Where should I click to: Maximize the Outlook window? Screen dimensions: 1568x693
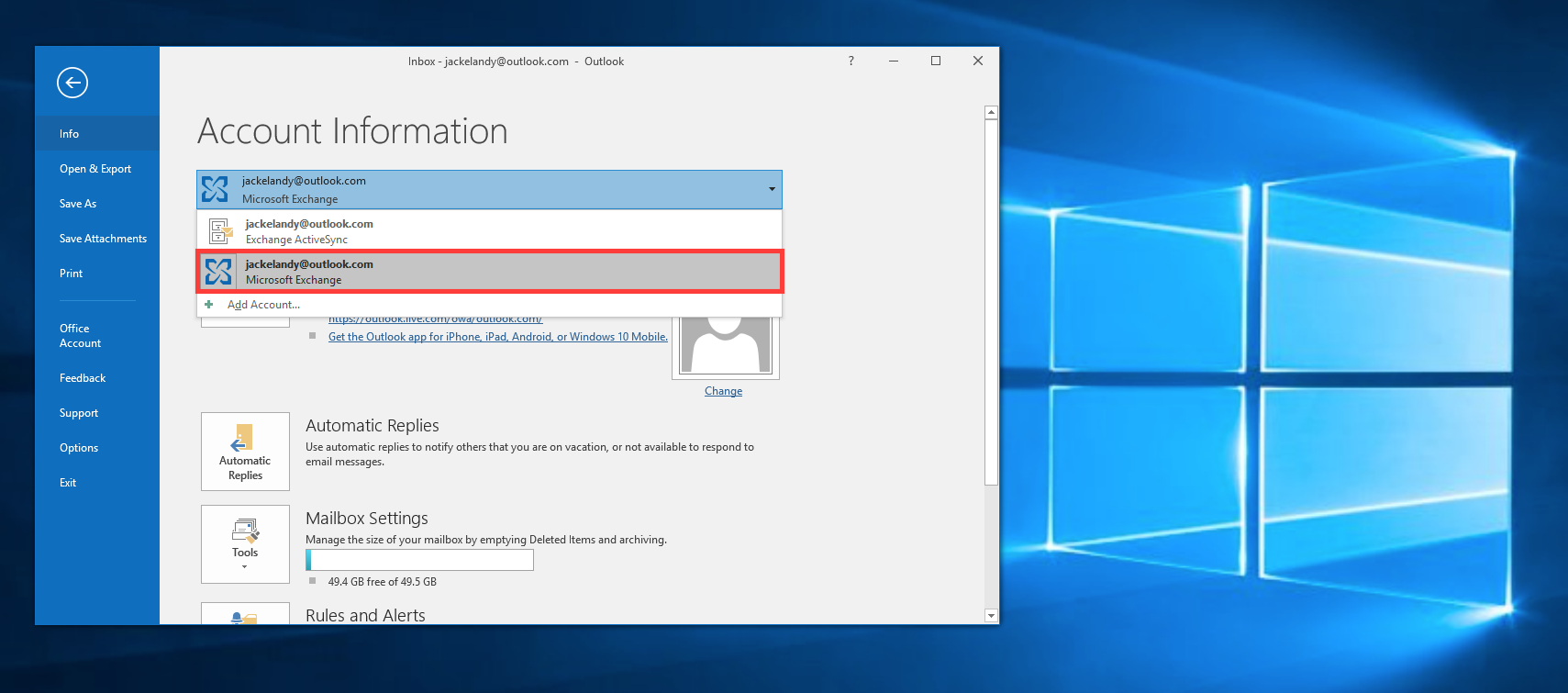(x=936, y=61)
